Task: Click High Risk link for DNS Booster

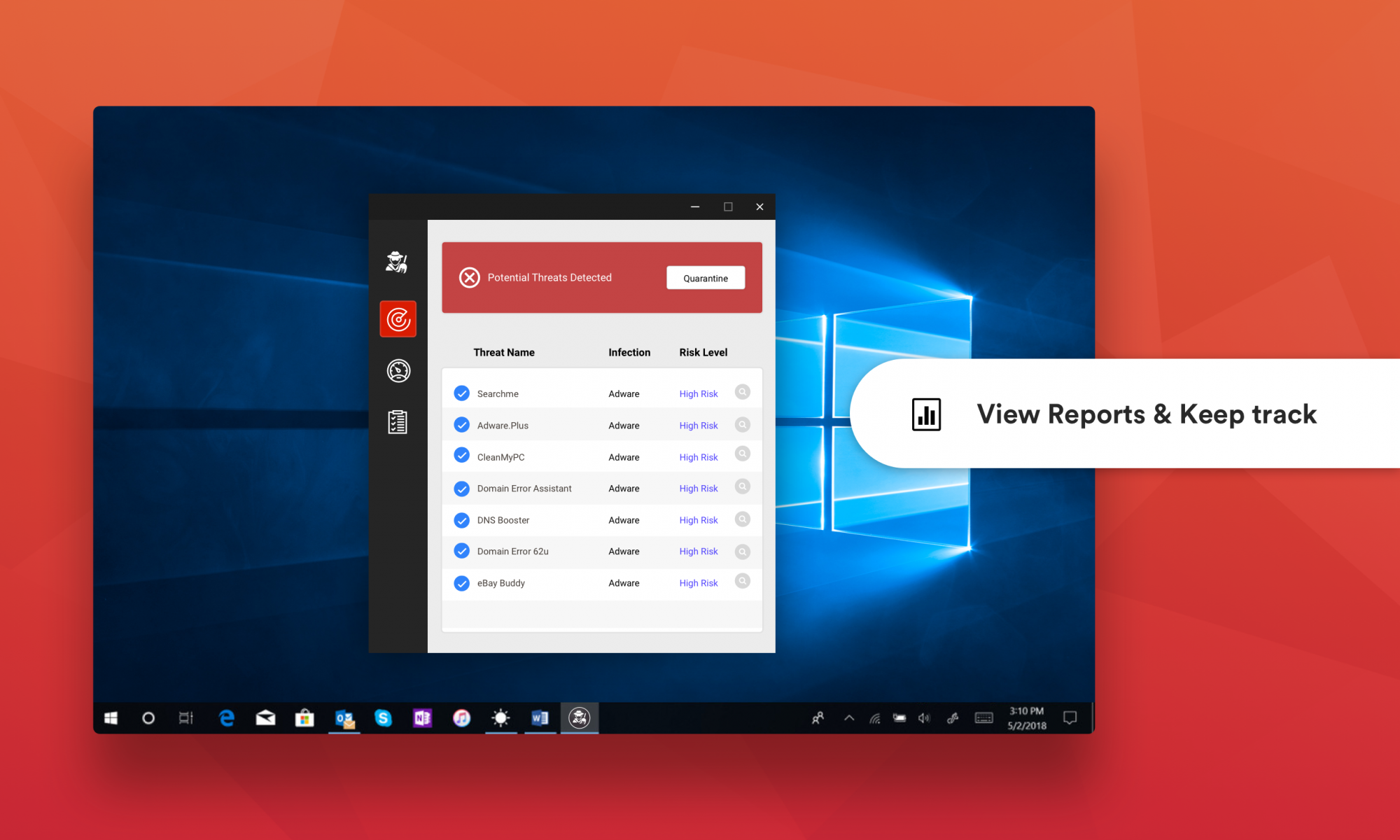Action: click(x=699, y=520)
